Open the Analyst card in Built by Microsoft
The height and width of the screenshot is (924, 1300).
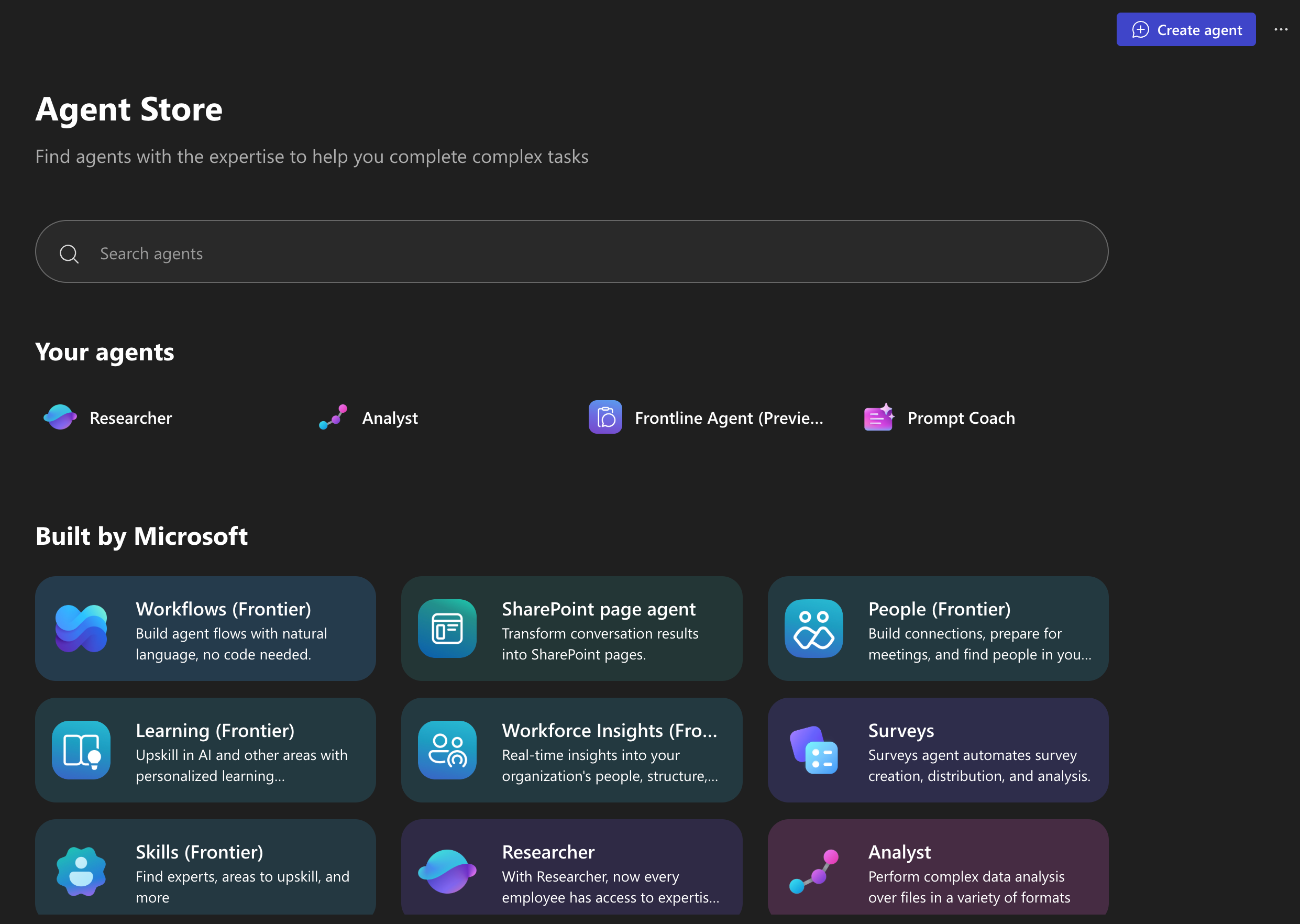point(938,871)
